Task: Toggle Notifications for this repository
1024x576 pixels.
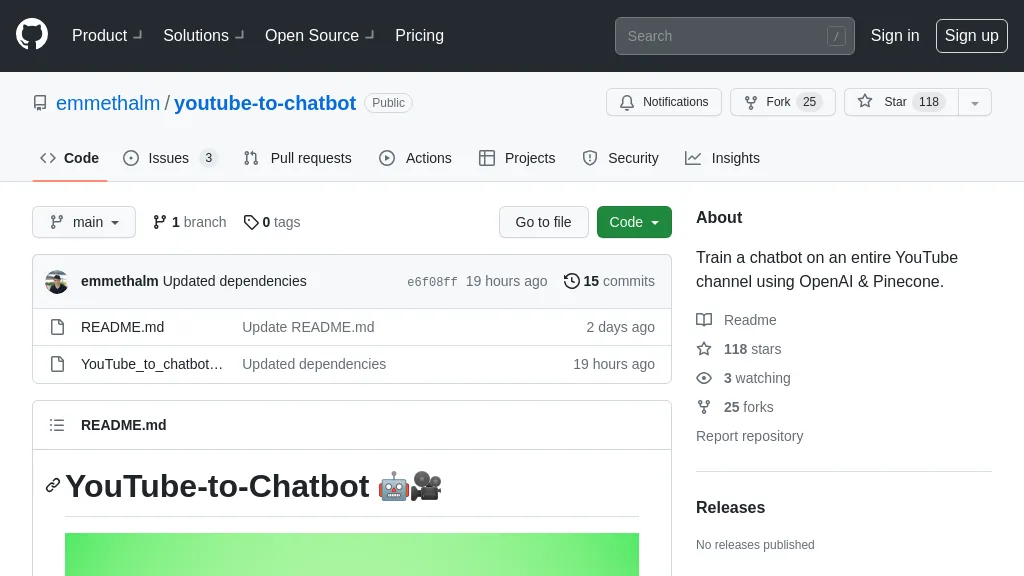Action: (664, 102)
